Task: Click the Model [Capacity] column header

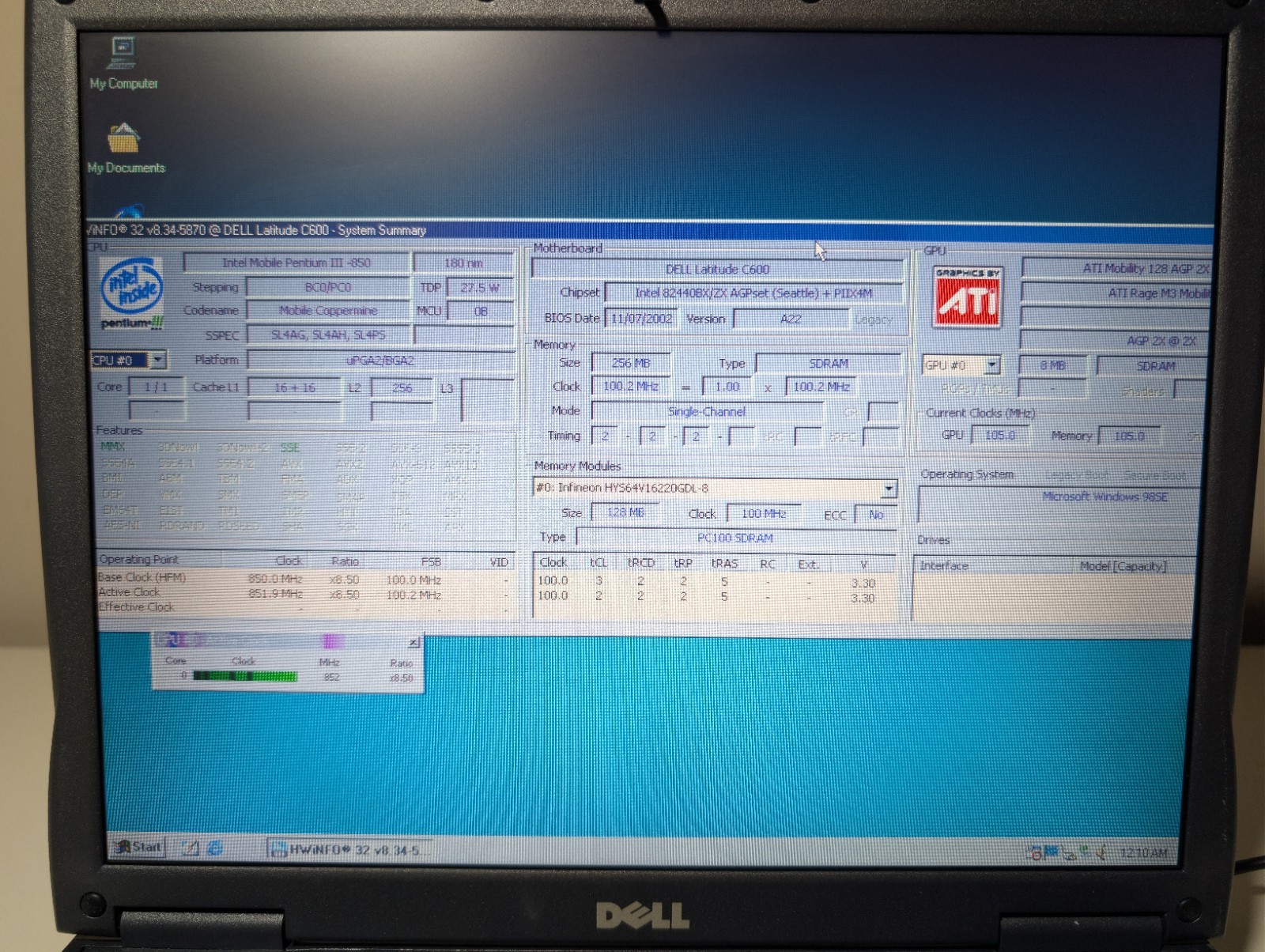Action: pos(1123,567)
